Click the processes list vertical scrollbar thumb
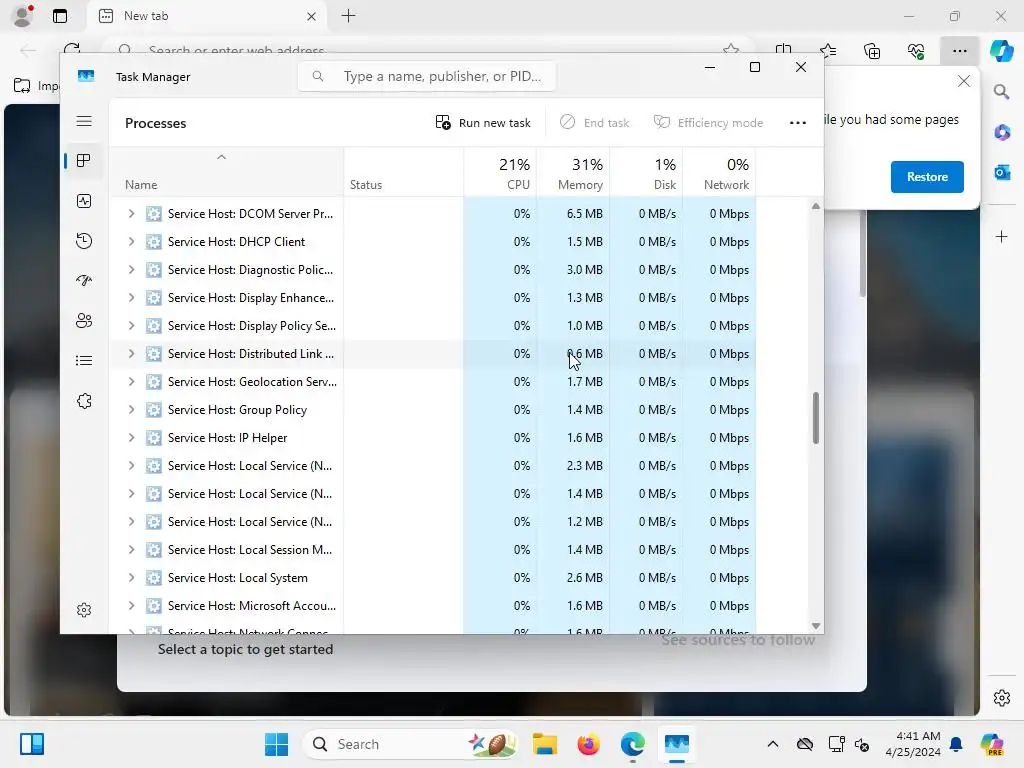Image resolution: width=1024 pixels, height=768 pixels. [x=816, y=418]
